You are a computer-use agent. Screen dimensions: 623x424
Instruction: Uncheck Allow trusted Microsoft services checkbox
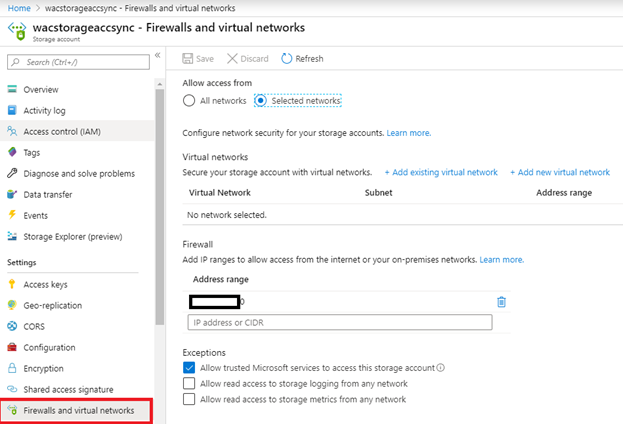point(189,368)
